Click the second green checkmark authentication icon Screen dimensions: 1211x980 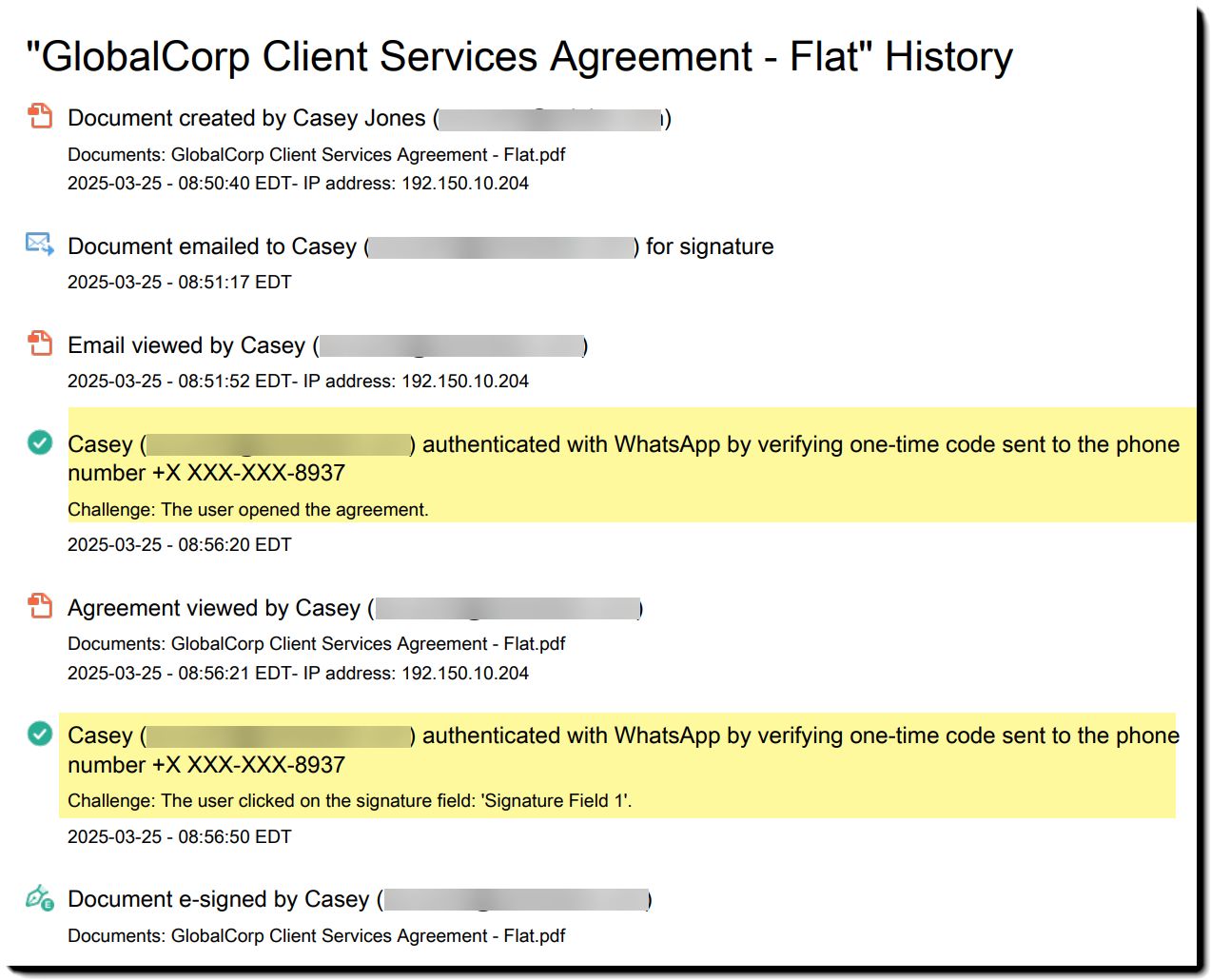tap(40, 734)
